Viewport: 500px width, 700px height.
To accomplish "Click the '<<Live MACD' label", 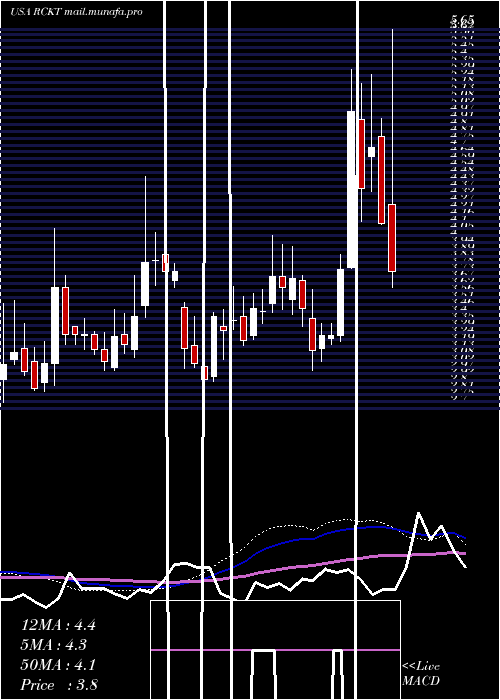I will [x=421, y=673].
